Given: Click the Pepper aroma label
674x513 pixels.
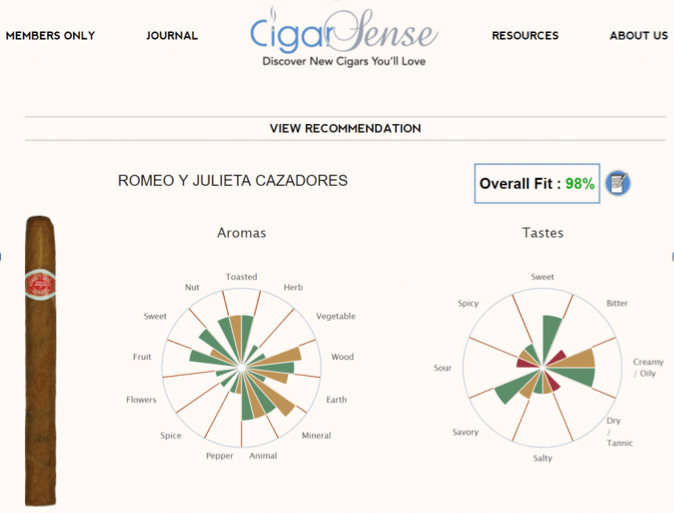Looking at the screenshot, I should (x=220, y=456).
